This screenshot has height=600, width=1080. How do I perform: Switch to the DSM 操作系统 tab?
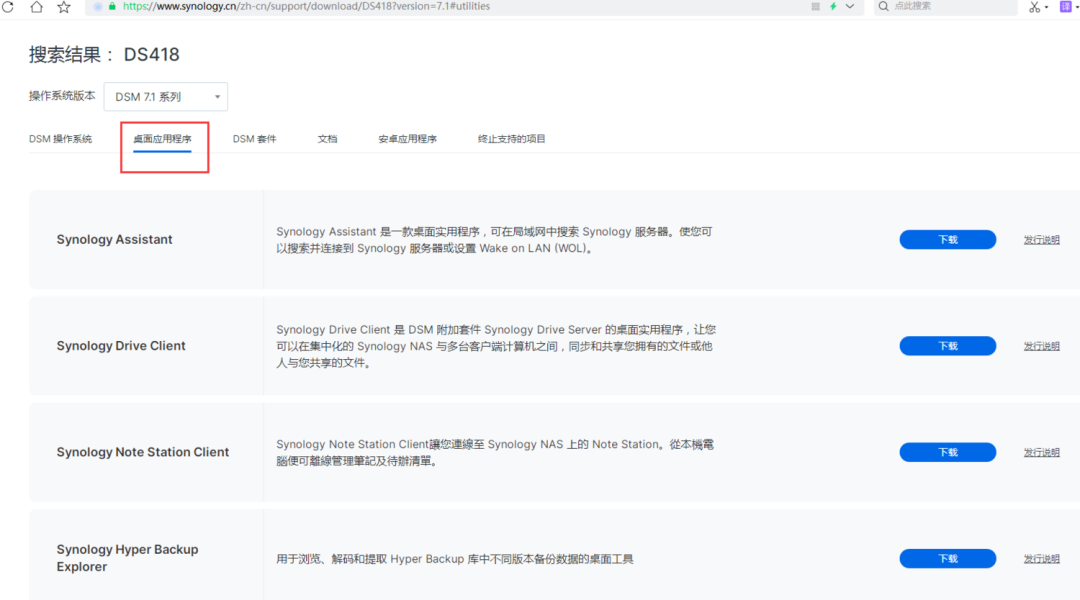click(60, 139)
